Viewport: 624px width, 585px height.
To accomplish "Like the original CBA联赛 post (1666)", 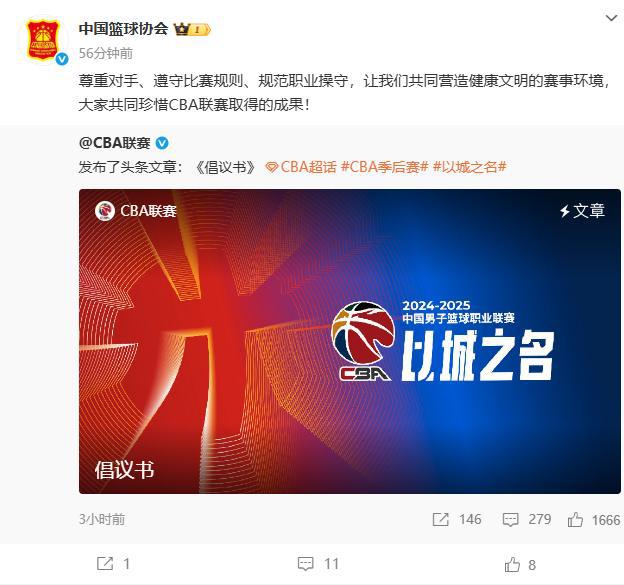I will 594,520.
